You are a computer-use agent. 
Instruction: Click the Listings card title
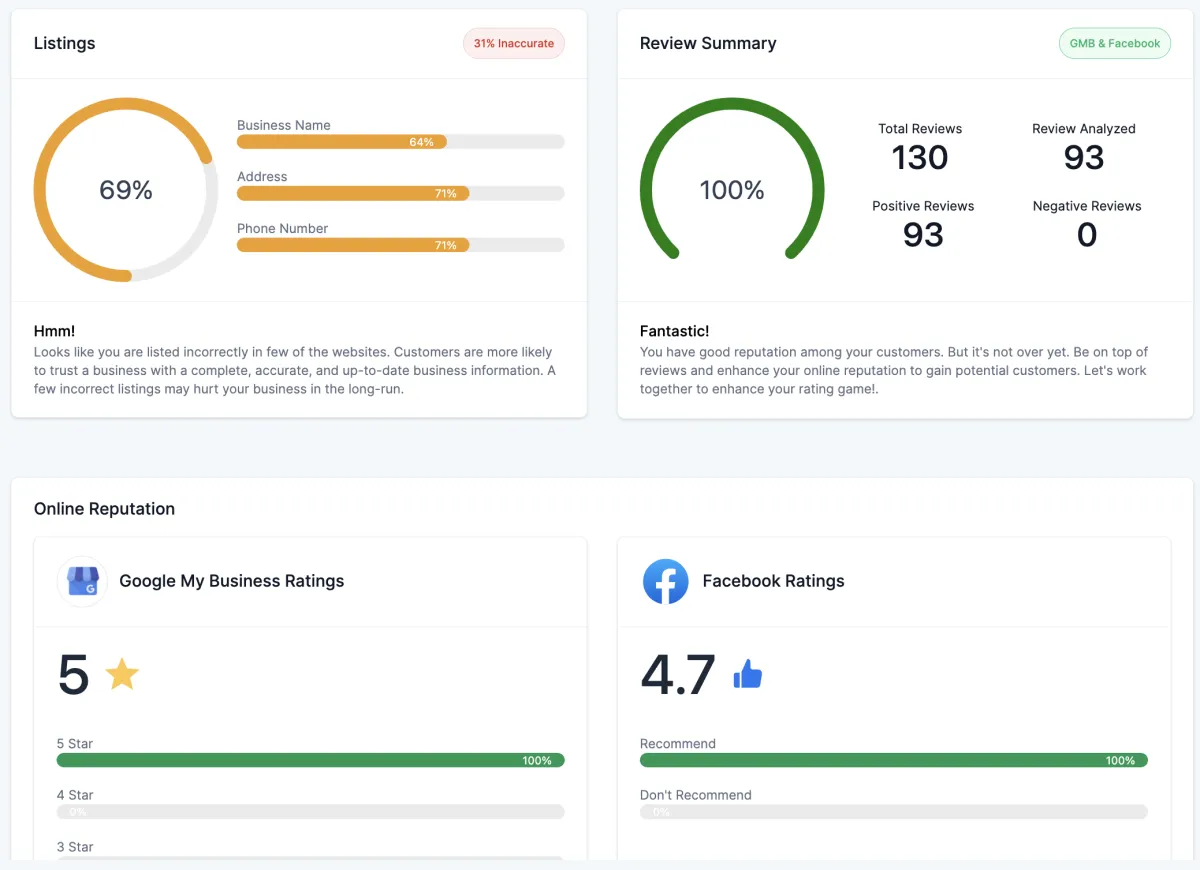click(65, 43)
